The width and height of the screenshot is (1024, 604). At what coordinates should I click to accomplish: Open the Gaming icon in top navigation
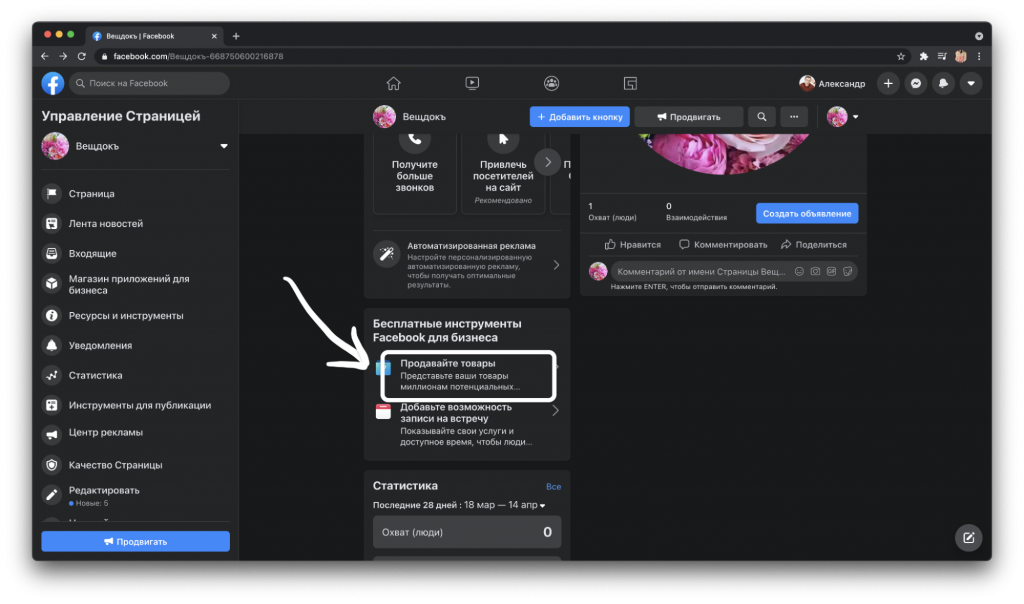[x=630, y=83]
